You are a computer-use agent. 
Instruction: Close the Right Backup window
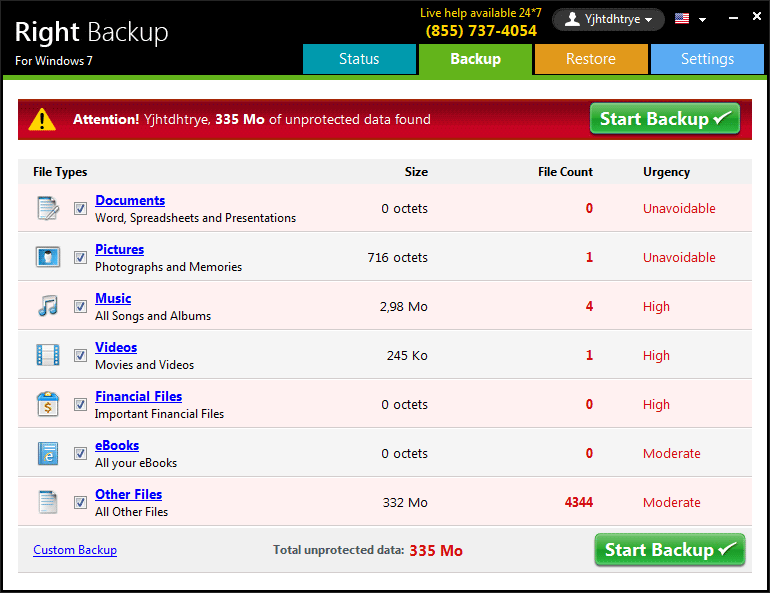[757, 17]
